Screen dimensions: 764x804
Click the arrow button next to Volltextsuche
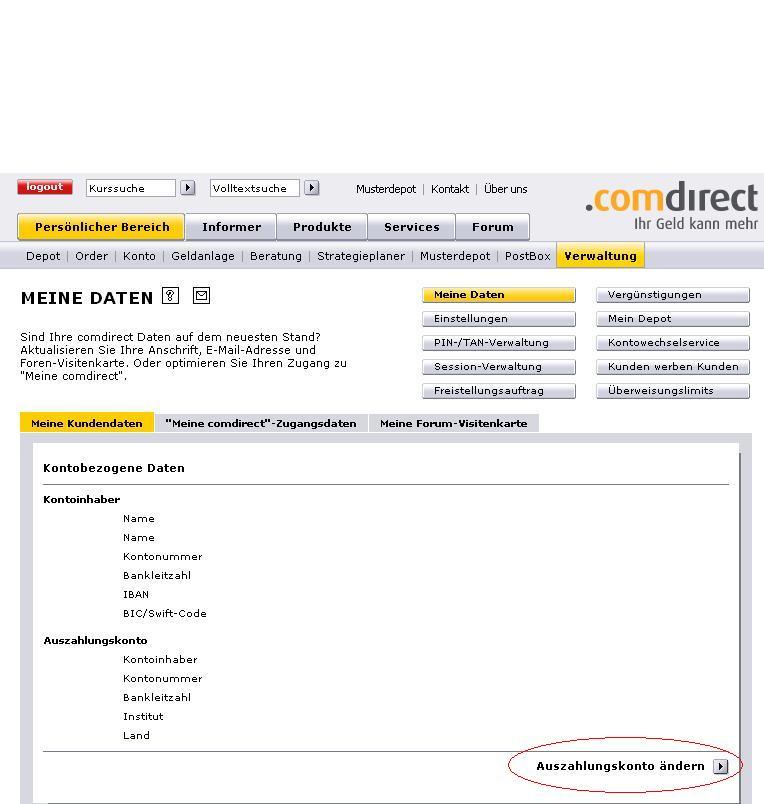pos(312,188)
